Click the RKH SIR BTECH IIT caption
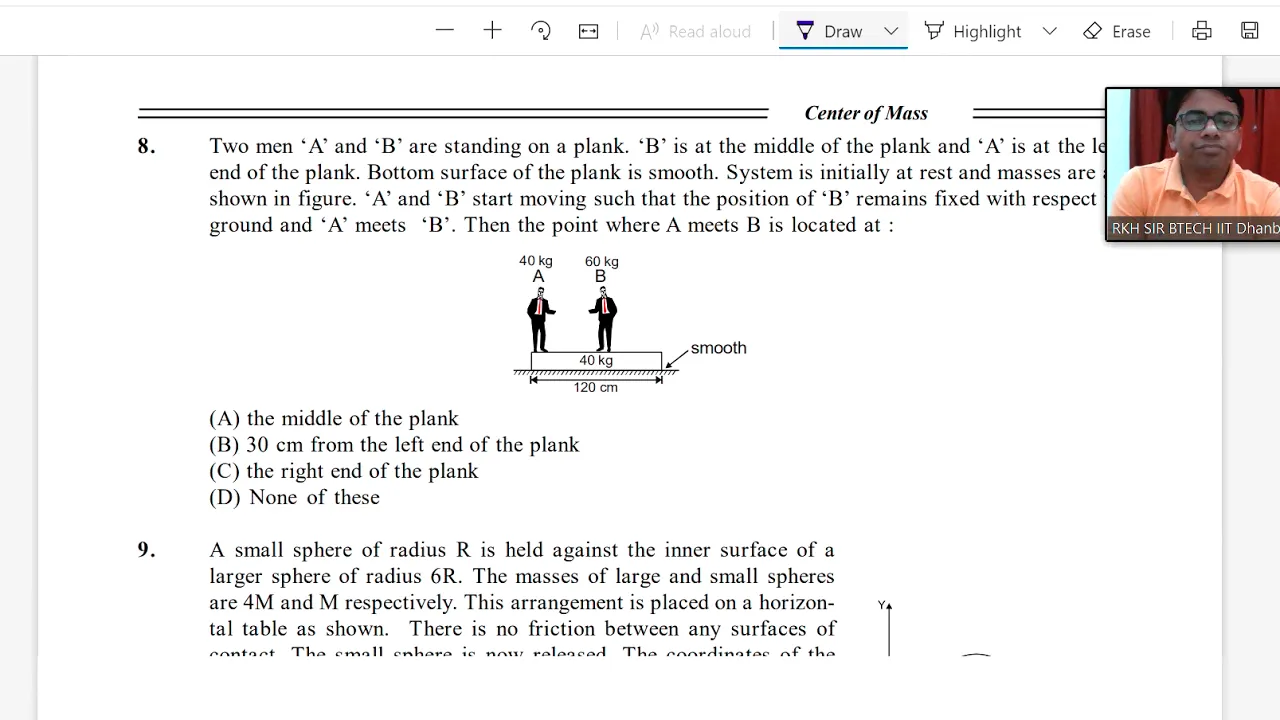 pos(1195,228)
